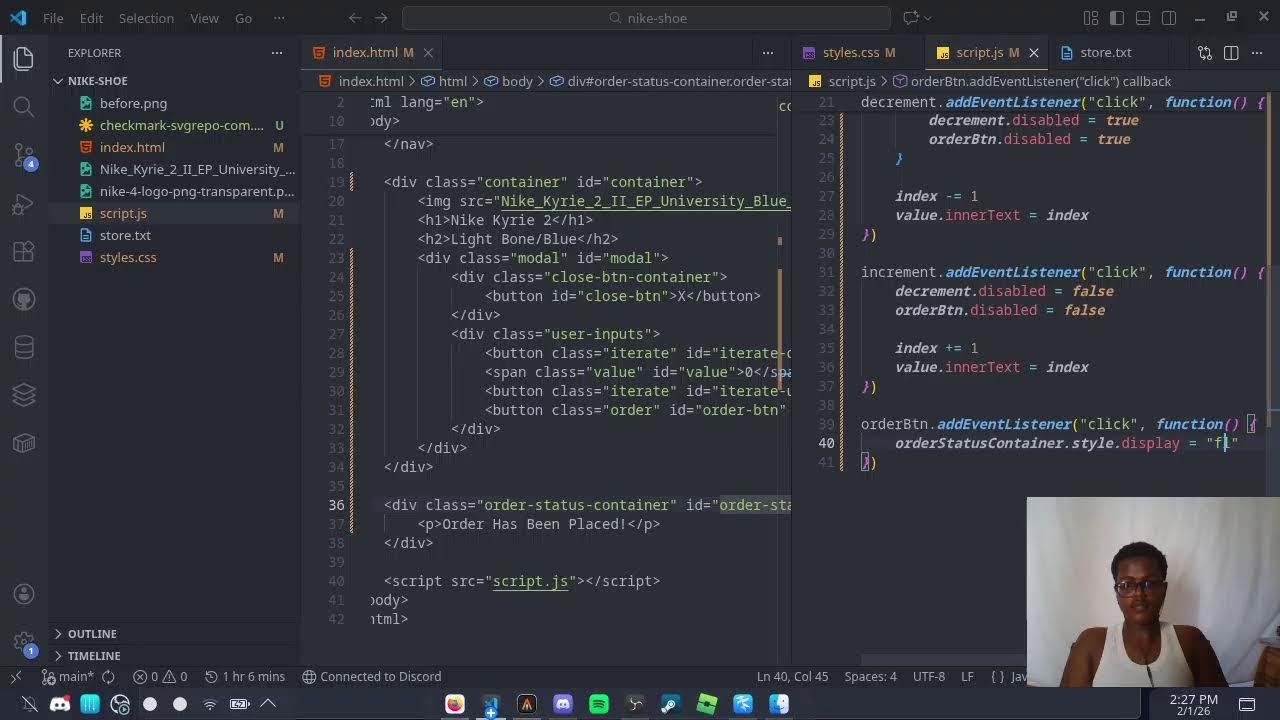Go forward with the navigation arrow
This screenshot has width=1280, height=720.
(x=383, y=18)
